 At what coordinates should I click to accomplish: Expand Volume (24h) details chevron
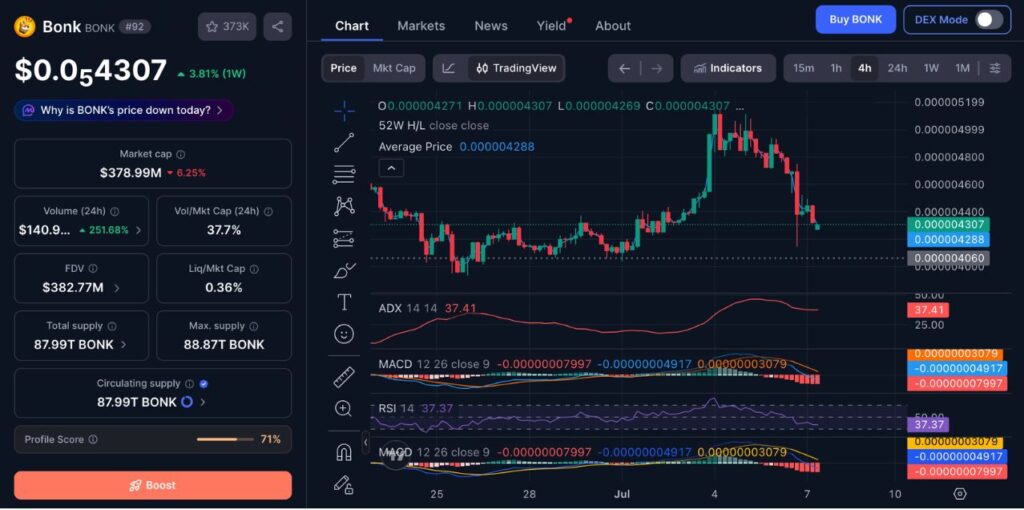[x=138, y=230]
